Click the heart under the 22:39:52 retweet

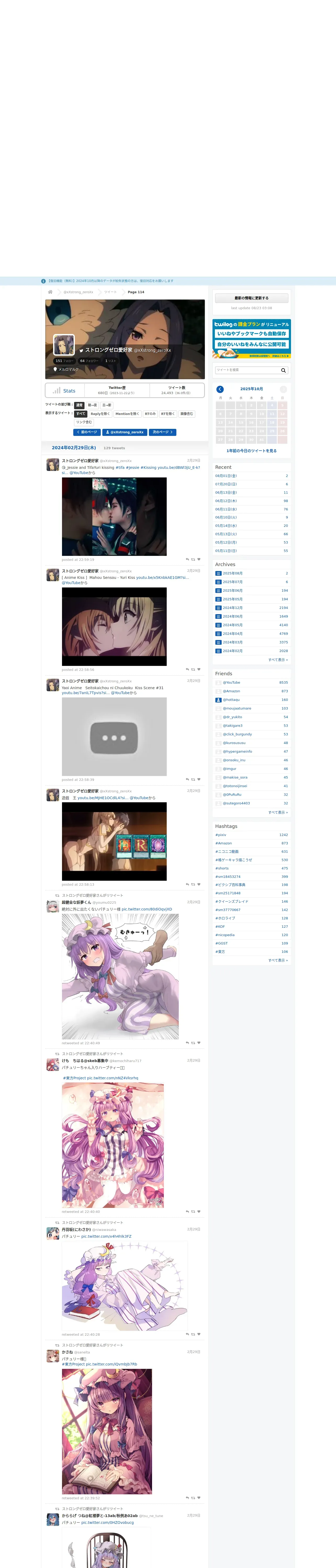click(199, 1498)
